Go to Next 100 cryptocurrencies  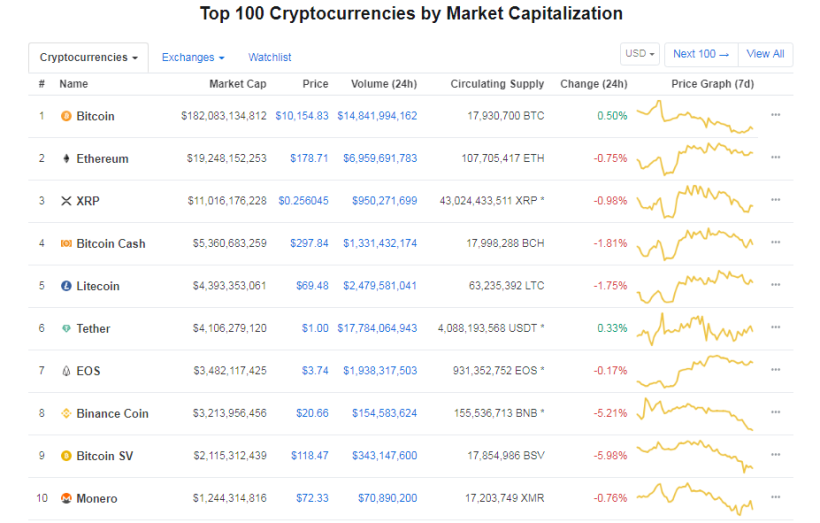pos(701,54)
